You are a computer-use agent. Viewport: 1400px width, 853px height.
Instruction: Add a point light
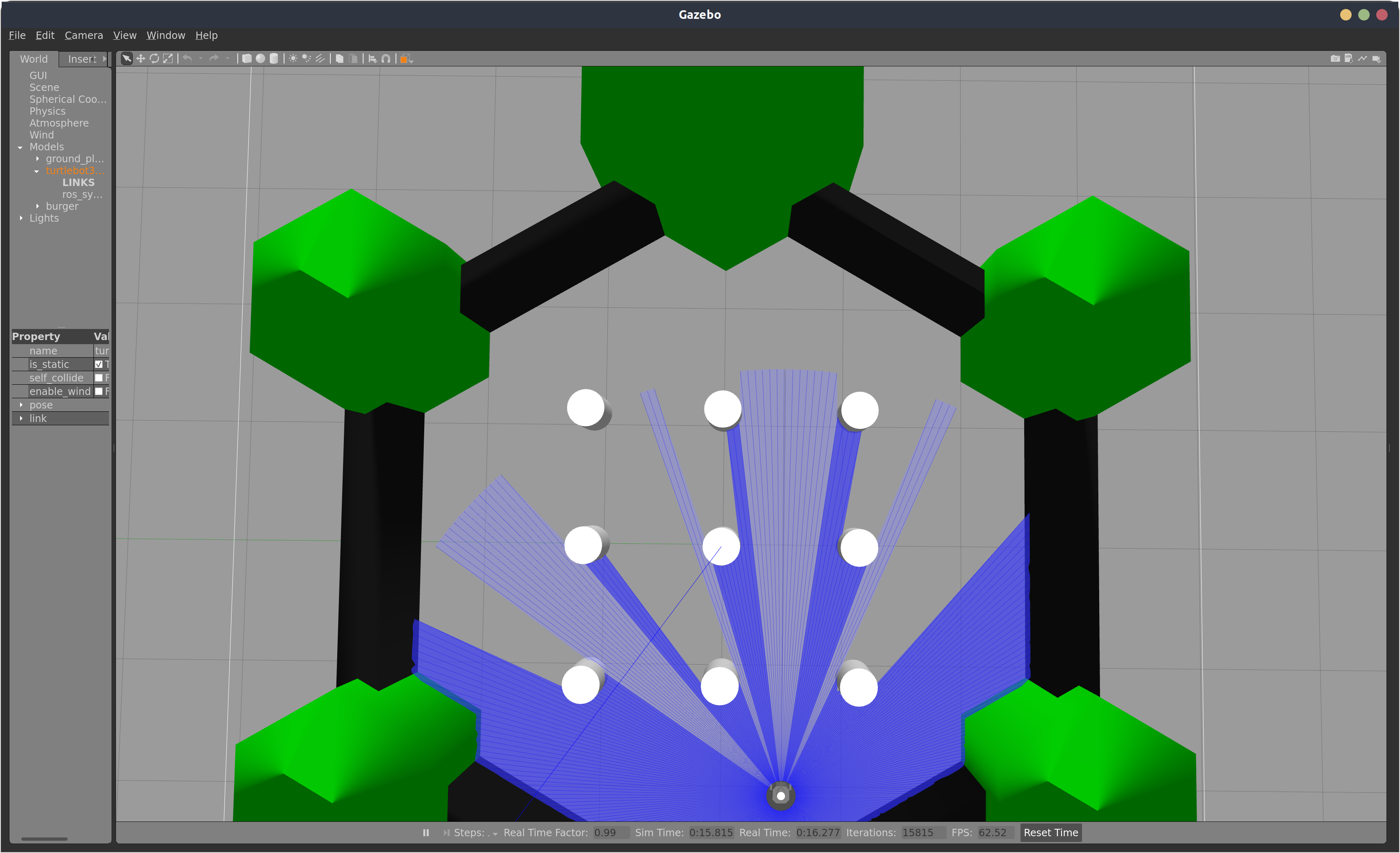(x=293, y=59)
